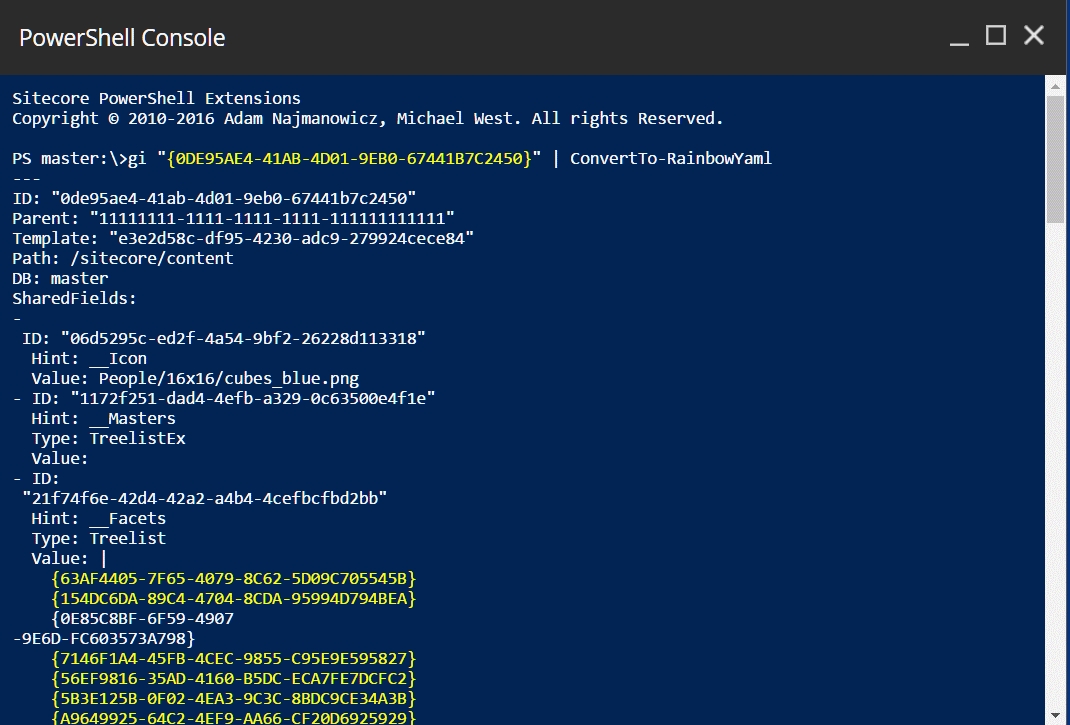This screenshot has height=725, width=1070.
Task: Click the vertical scrollbar thumb
Action: 1055,160
